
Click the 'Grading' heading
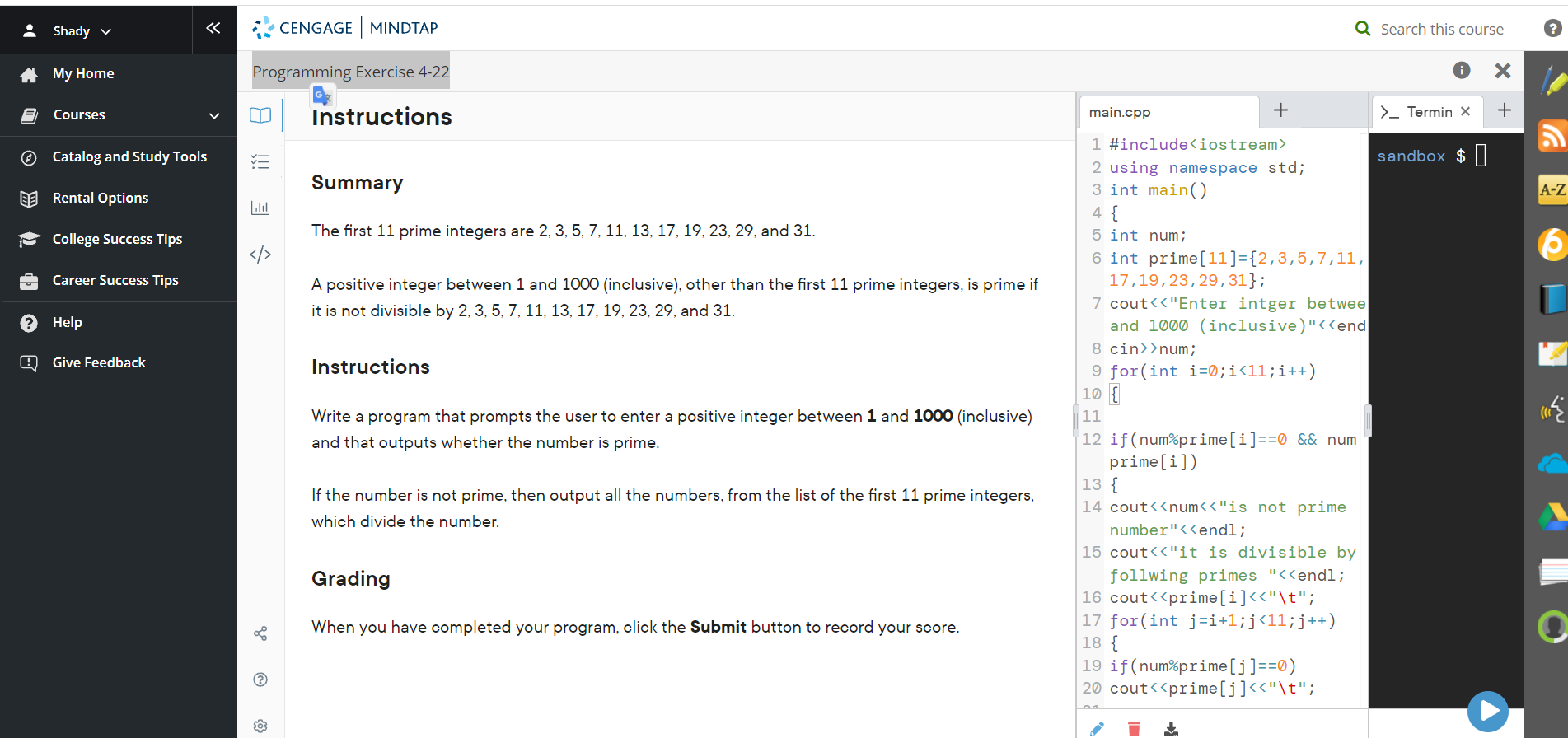tap(350, 579)
